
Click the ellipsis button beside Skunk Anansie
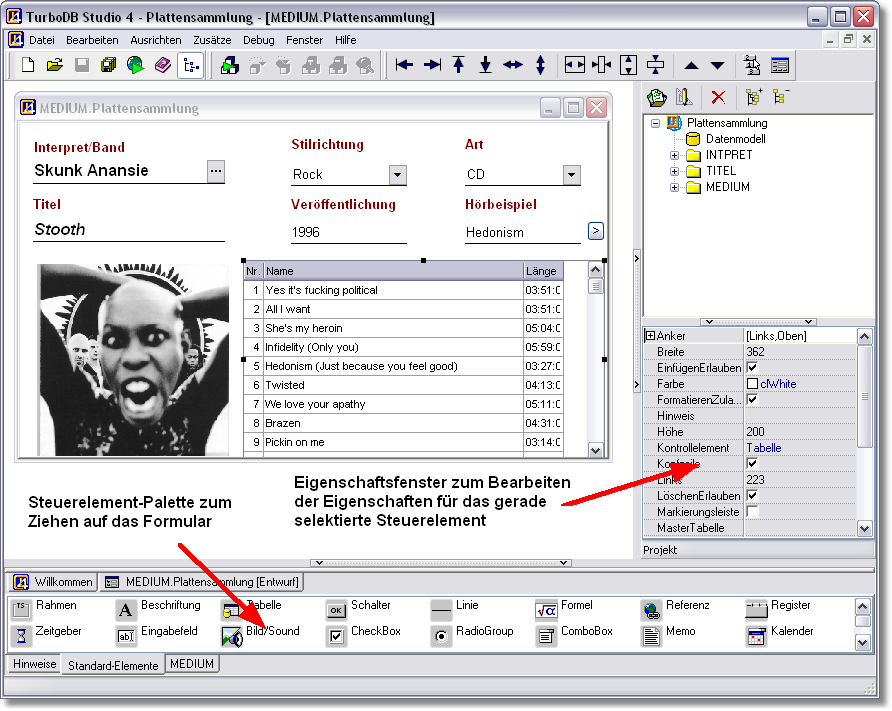click(216, 171)
